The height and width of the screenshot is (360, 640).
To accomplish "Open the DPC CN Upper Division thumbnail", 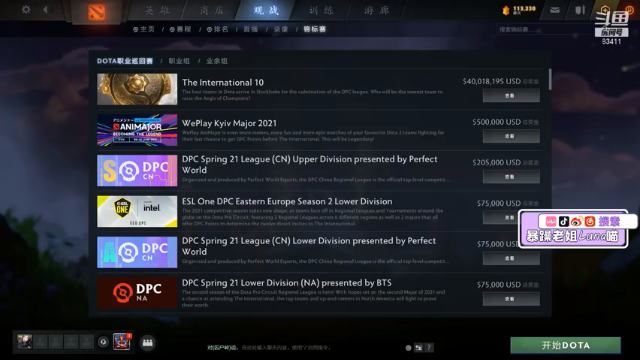I will tap(137, 171).
